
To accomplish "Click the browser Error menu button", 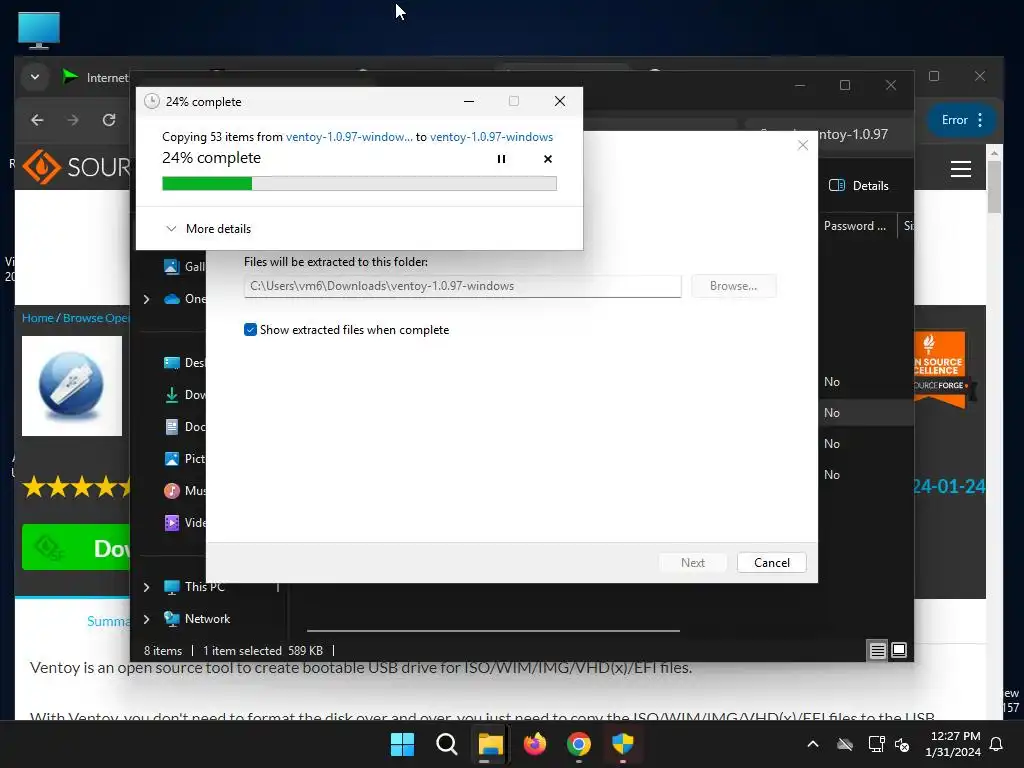I will (x=963, y=120).
